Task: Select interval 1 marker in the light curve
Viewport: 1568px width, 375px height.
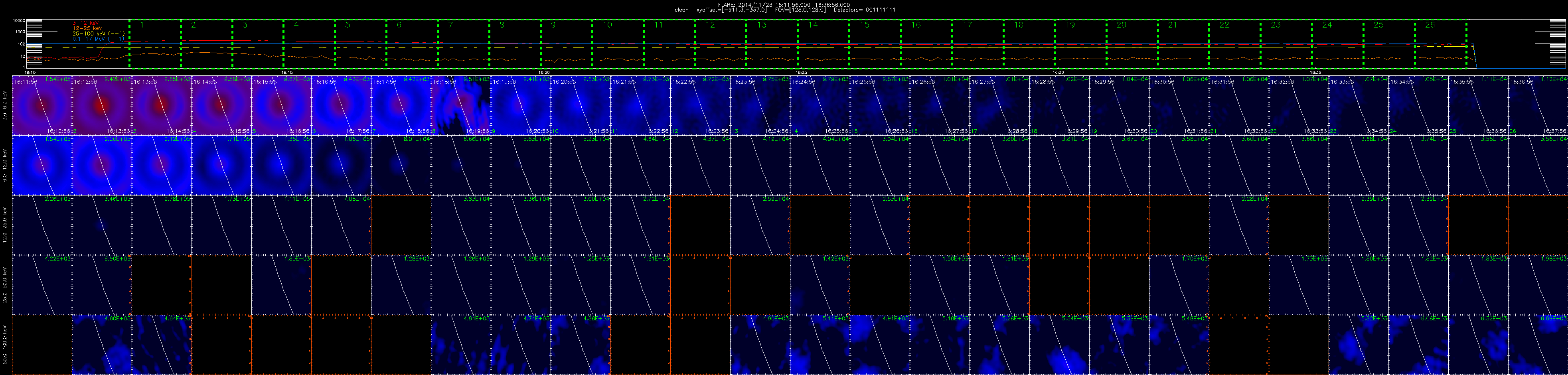Action: coord(142,25)
